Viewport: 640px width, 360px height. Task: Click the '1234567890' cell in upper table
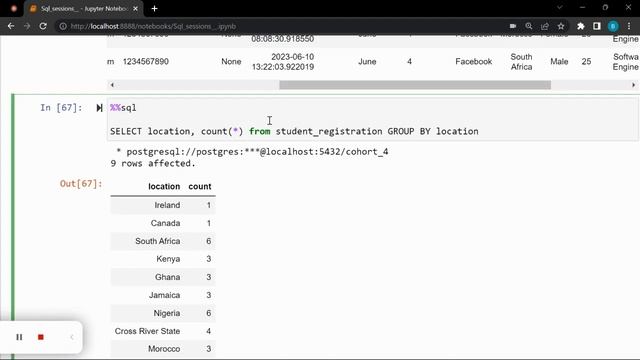coord(146,62)
